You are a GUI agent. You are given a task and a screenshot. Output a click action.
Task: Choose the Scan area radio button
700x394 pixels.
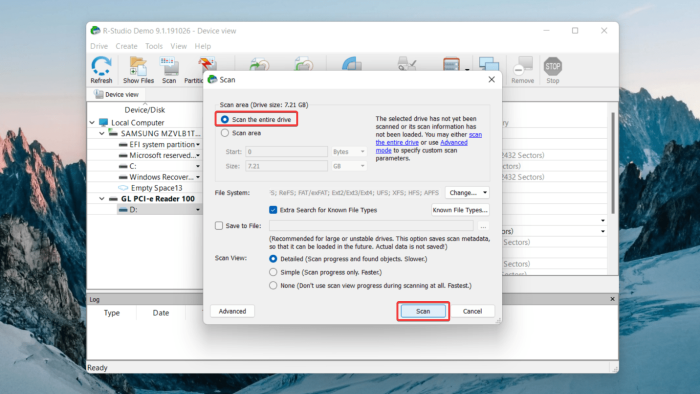coord(225,133)
